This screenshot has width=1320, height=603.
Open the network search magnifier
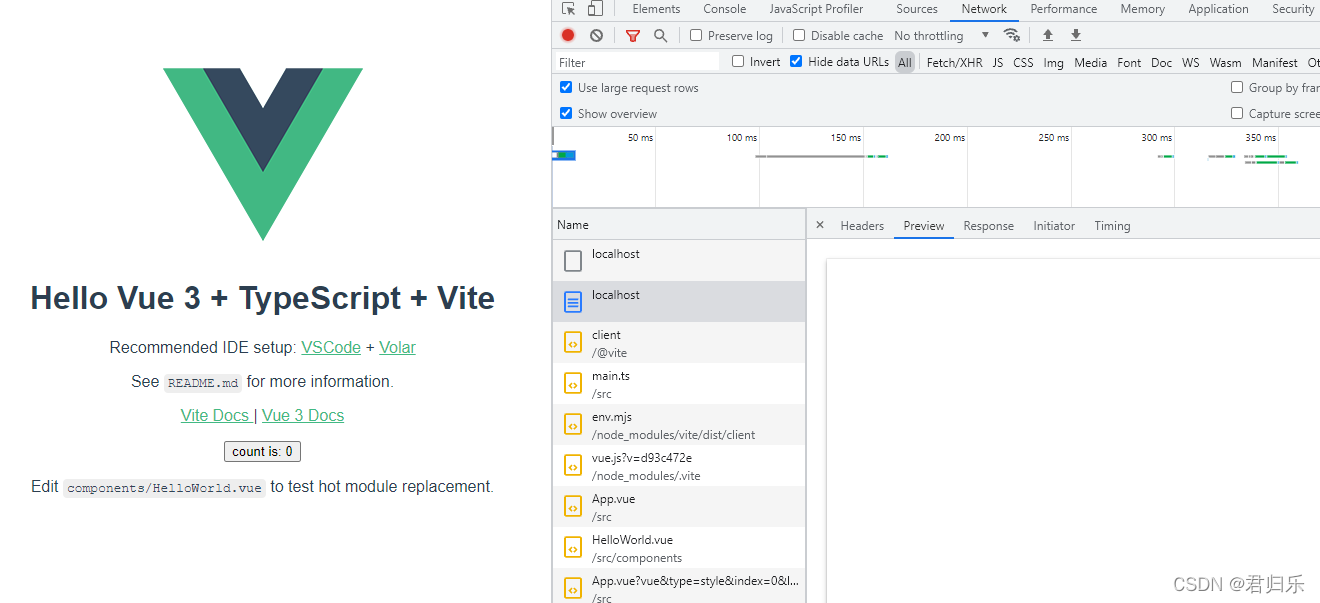pos(660,35)
